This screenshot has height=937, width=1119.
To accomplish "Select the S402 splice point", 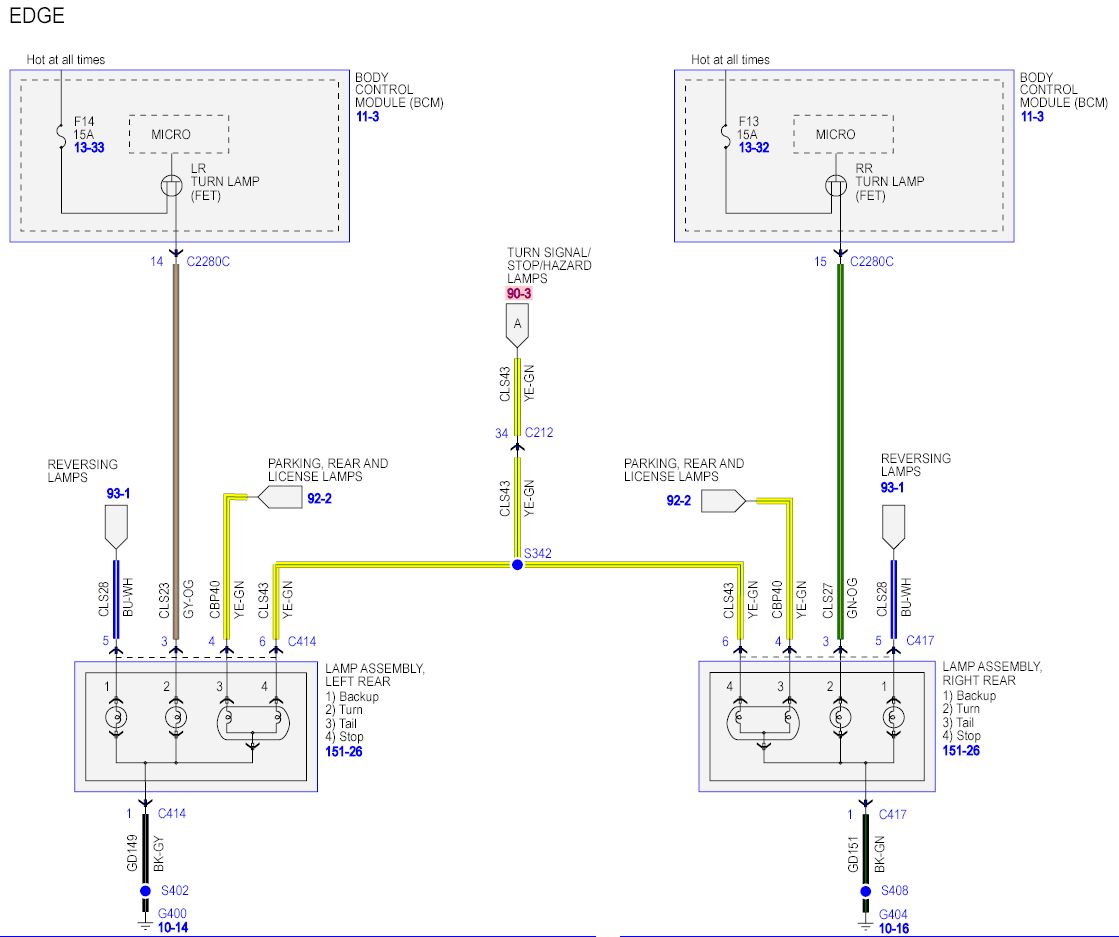I will tap(146, 890).
